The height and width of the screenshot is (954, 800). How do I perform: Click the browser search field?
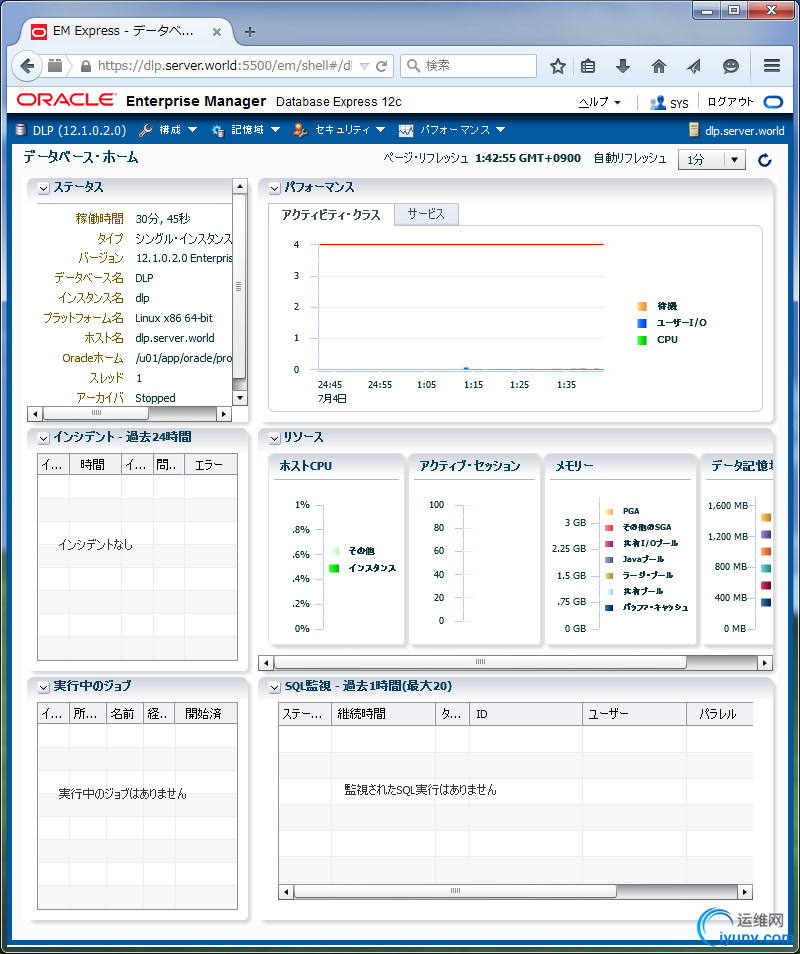click(468, 66)
